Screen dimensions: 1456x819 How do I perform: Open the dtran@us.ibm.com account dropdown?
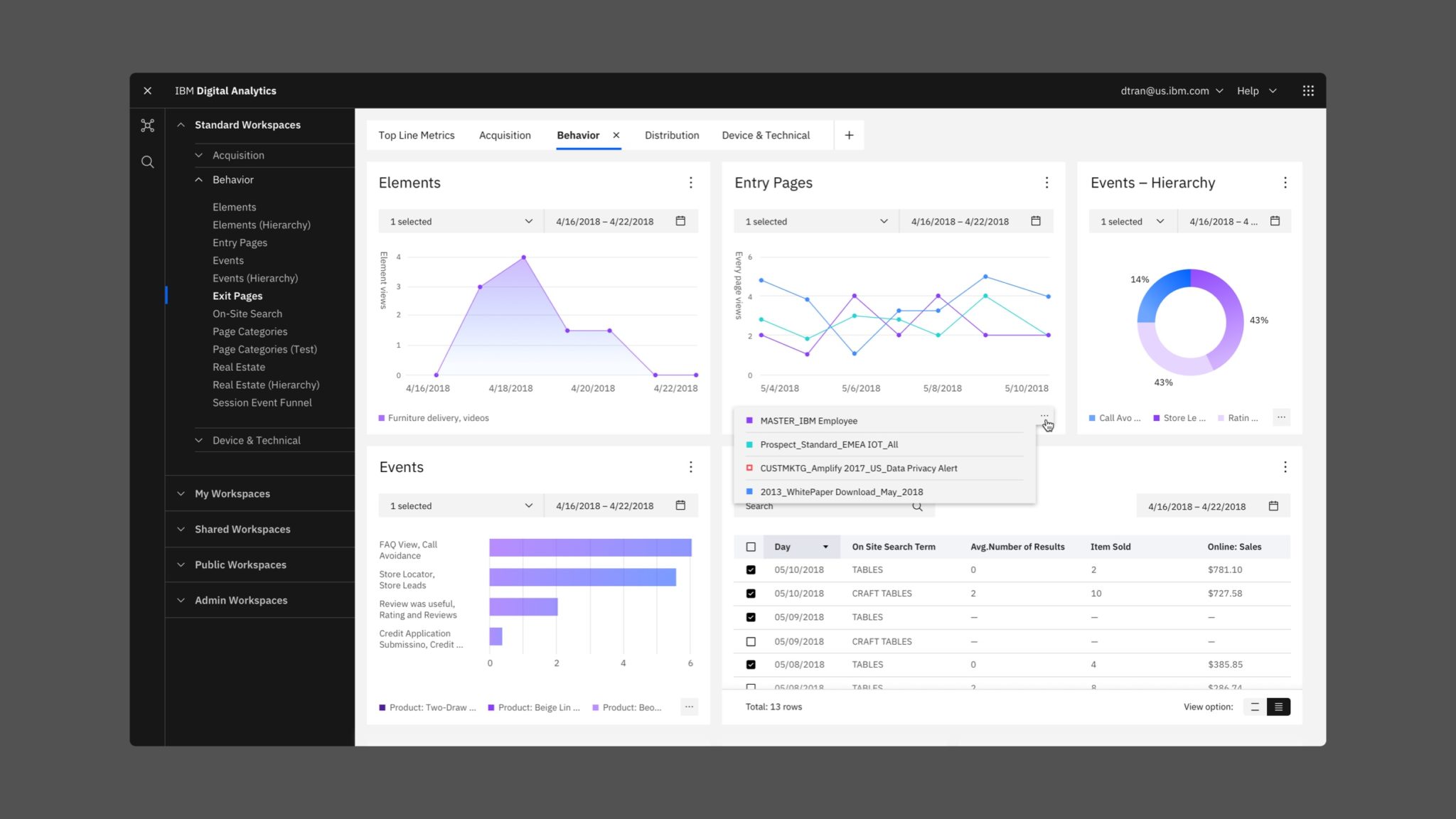(x=1172, y=91)
